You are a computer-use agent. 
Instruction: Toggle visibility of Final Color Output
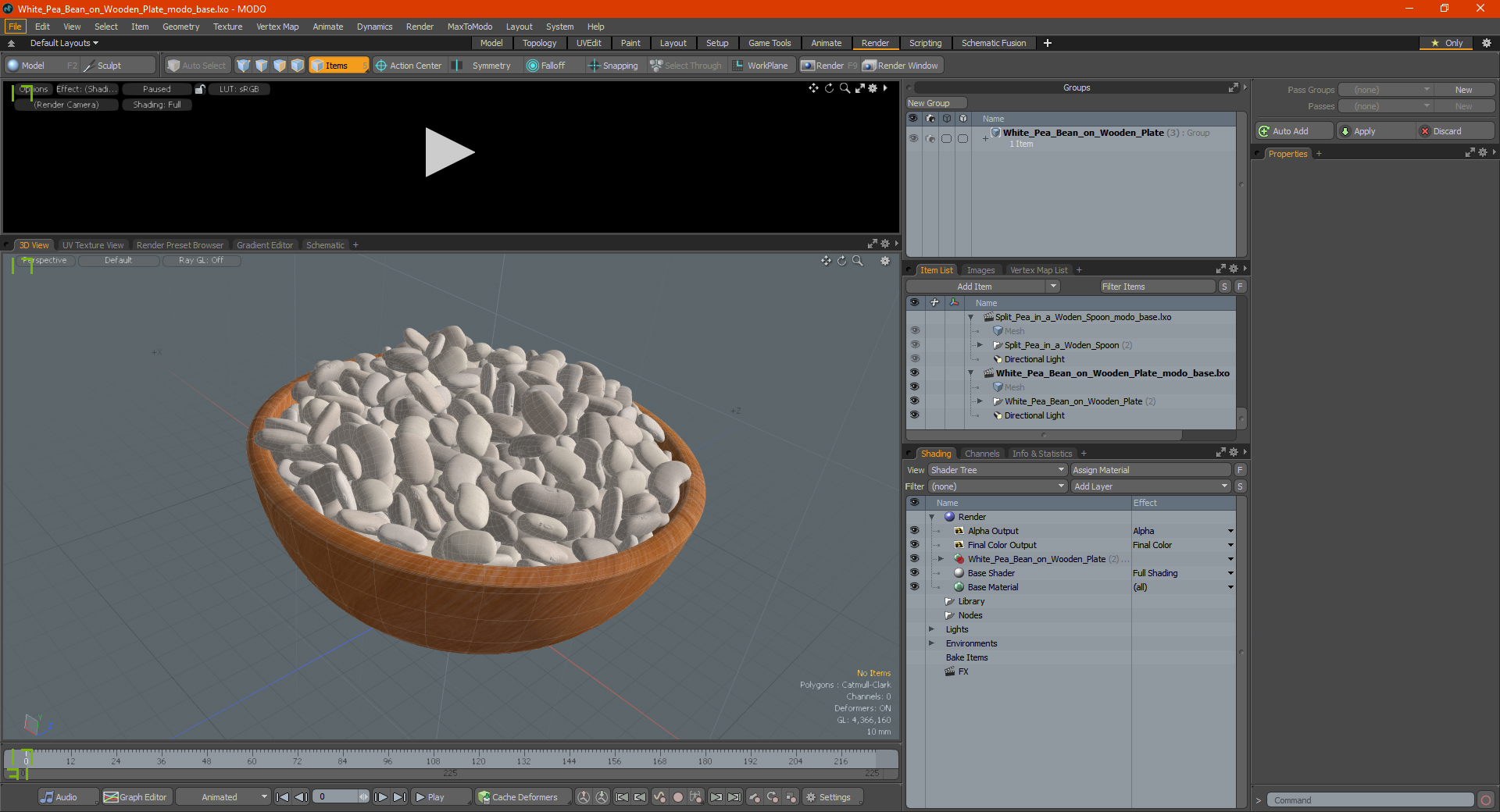pos(914,545)
